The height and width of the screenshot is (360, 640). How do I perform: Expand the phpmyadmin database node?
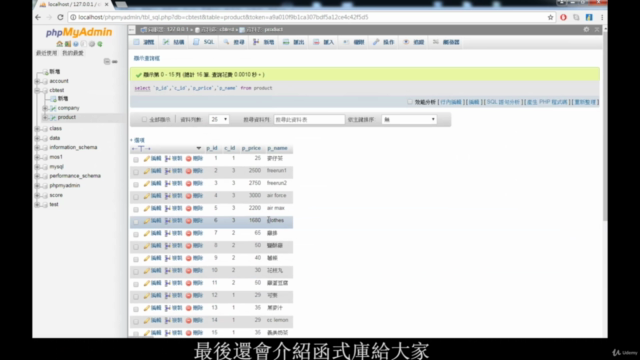(x=38, y=185)
